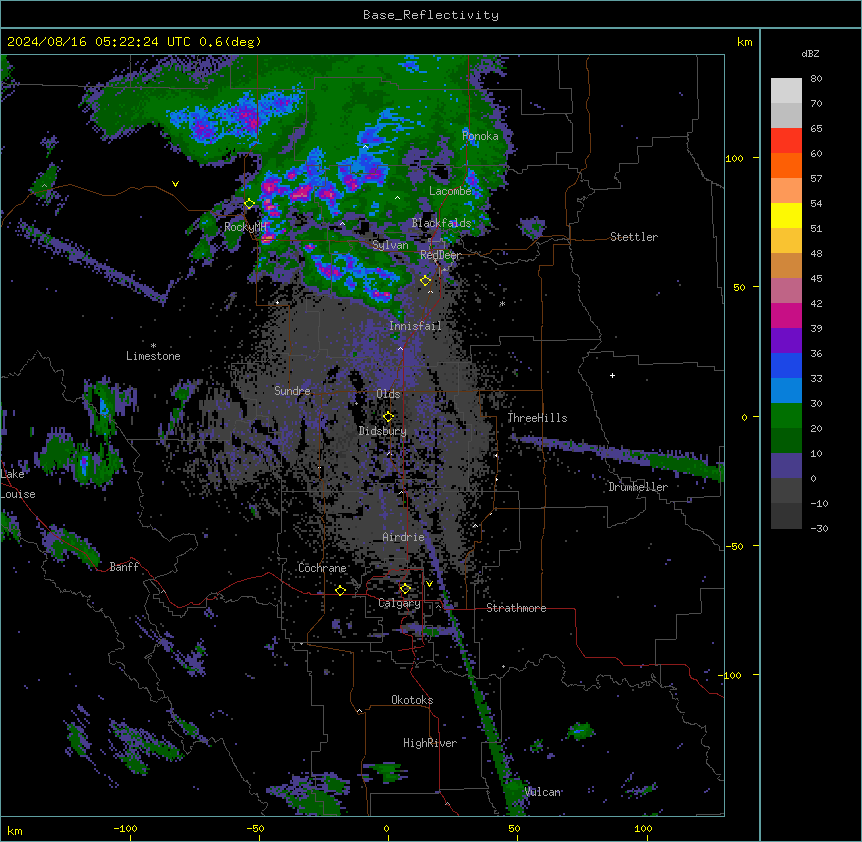Click the yellow diamond marker at Olds
Image resolution: width=862 pixels, height=842 pixels.
coord(388,417)
